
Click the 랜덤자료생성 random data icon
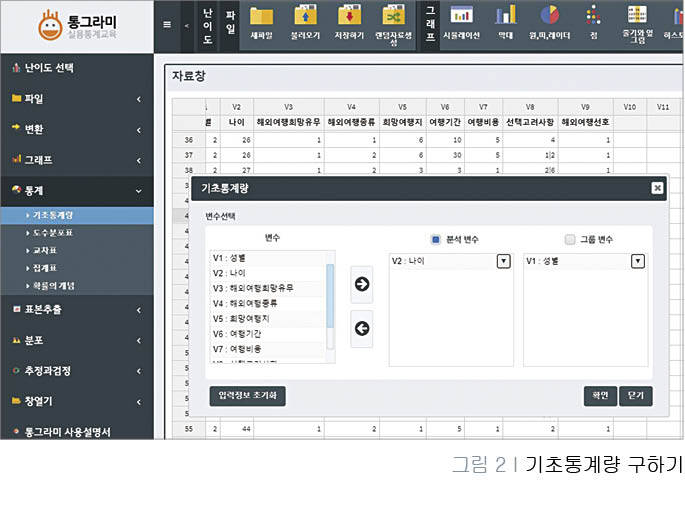coord(393,16)
